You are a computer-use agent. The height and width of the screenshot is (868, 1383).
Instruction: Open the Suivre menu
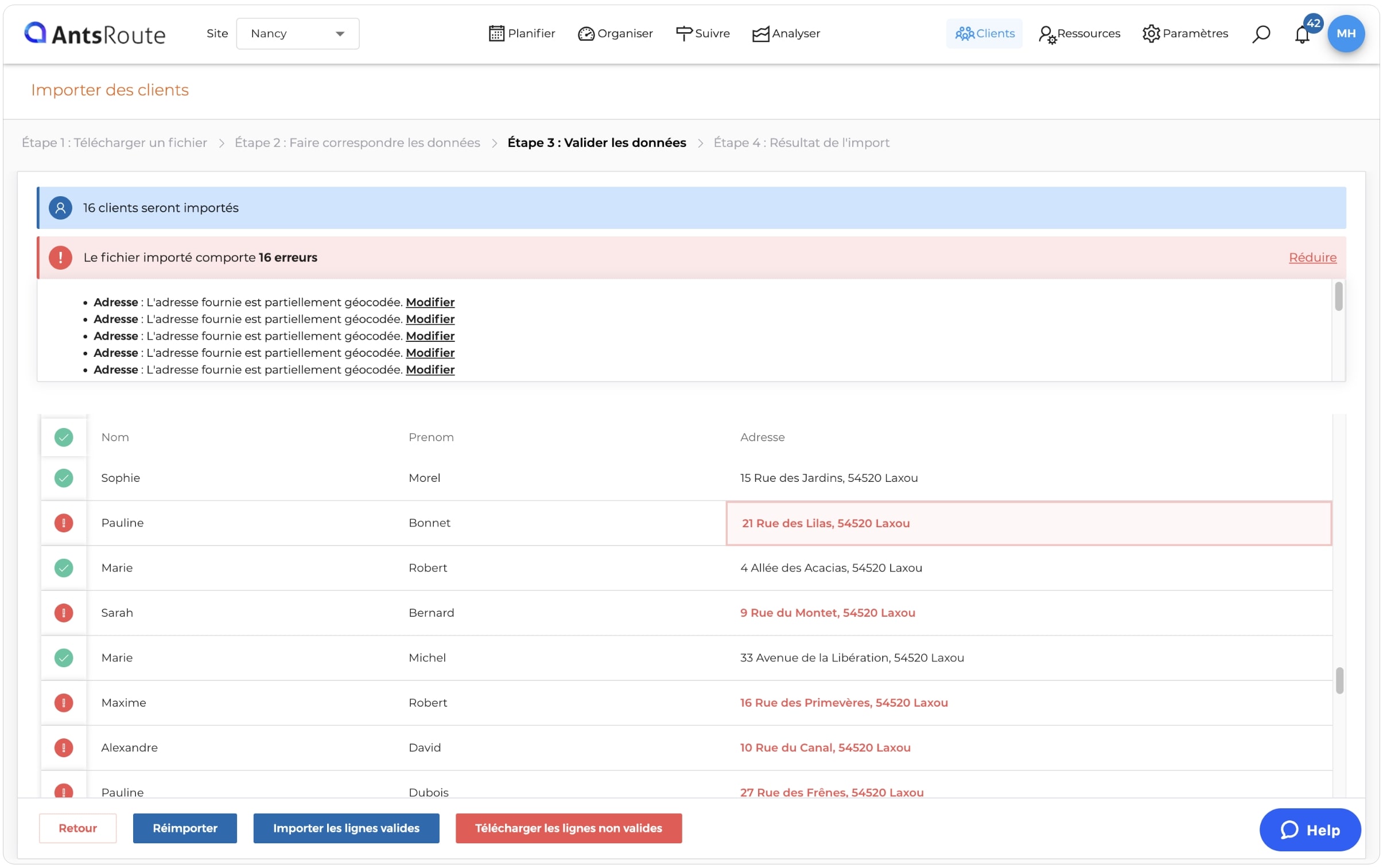702,33
